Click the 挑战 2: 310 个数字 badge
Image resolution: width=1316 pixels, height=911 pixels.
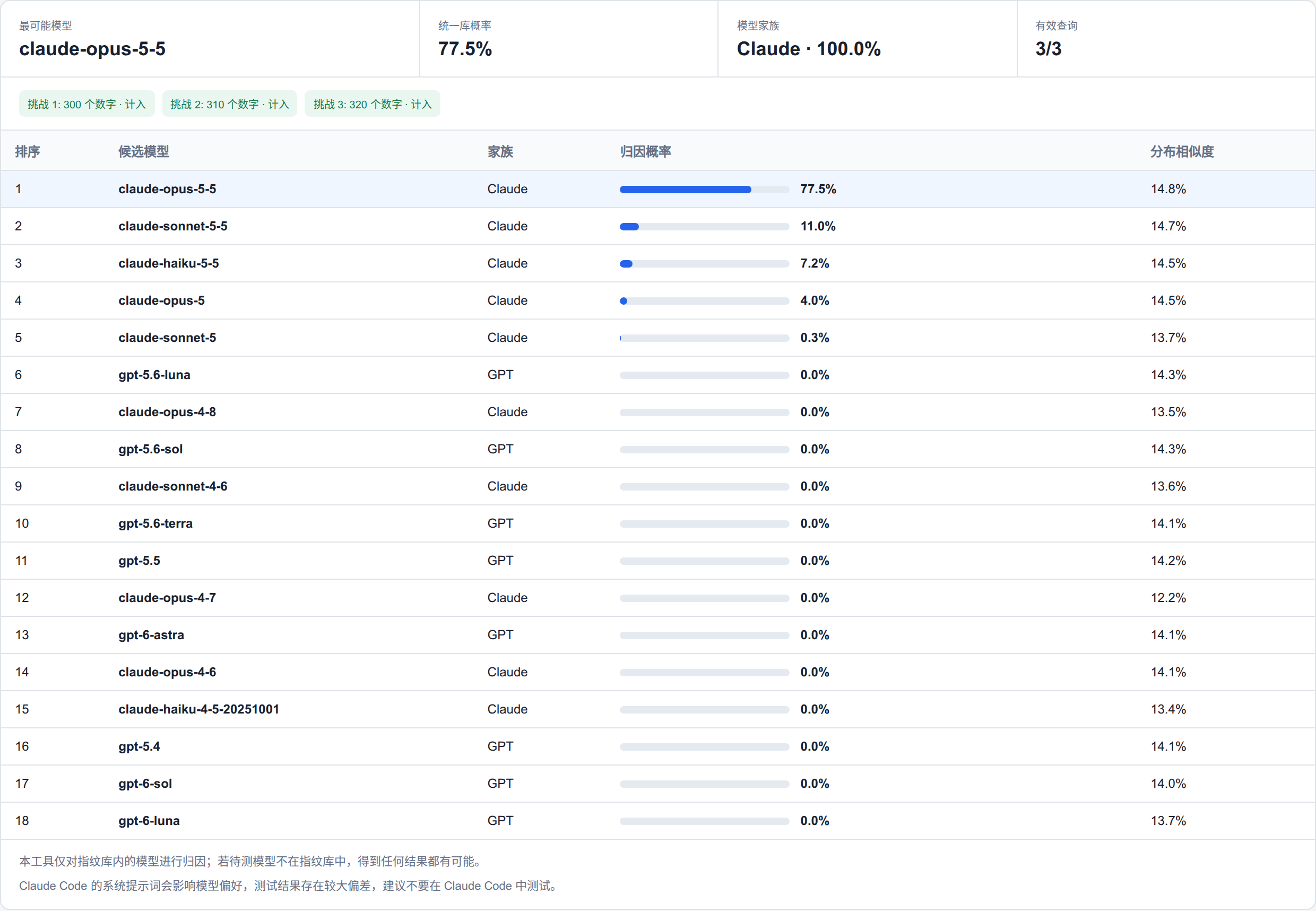click(229, 104)
